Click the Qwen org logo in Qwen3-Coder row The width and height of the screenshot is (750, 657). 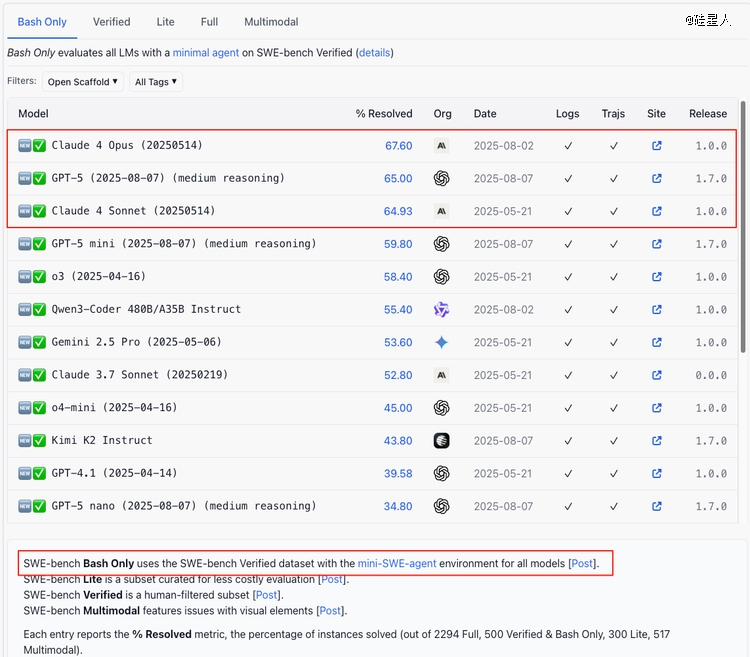pyautogui.click(x=442, y=310)
